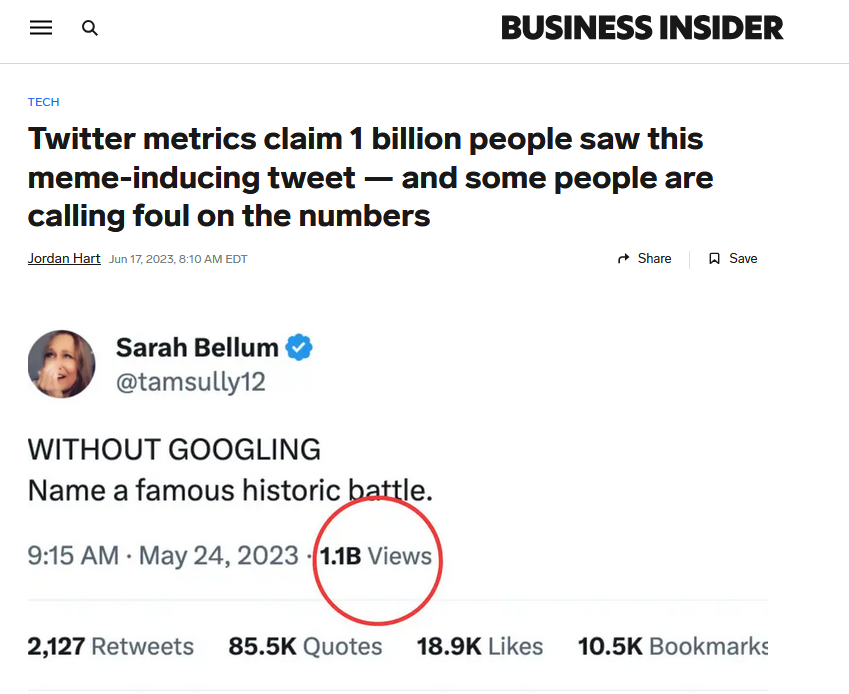Click the 85.5K Quotes count

click(305, 646)
